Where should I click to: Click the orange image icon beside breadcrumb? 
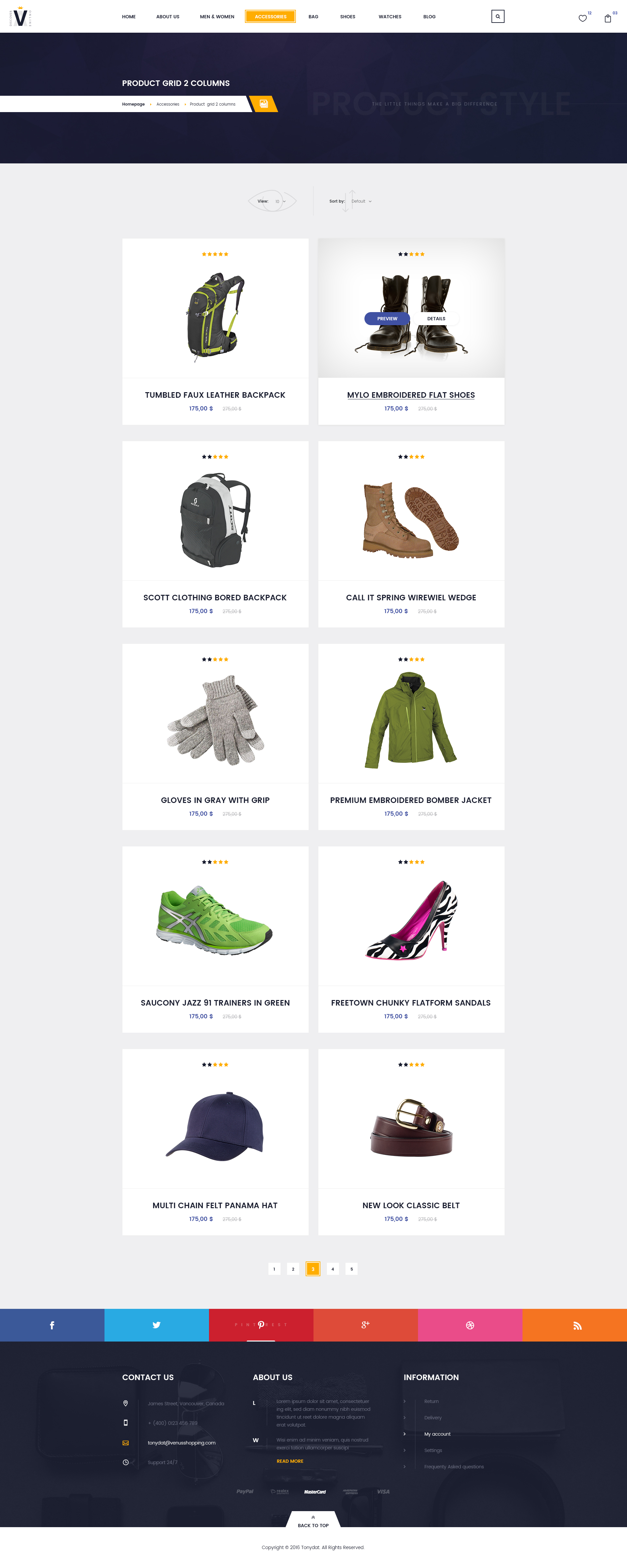[264, 104]
